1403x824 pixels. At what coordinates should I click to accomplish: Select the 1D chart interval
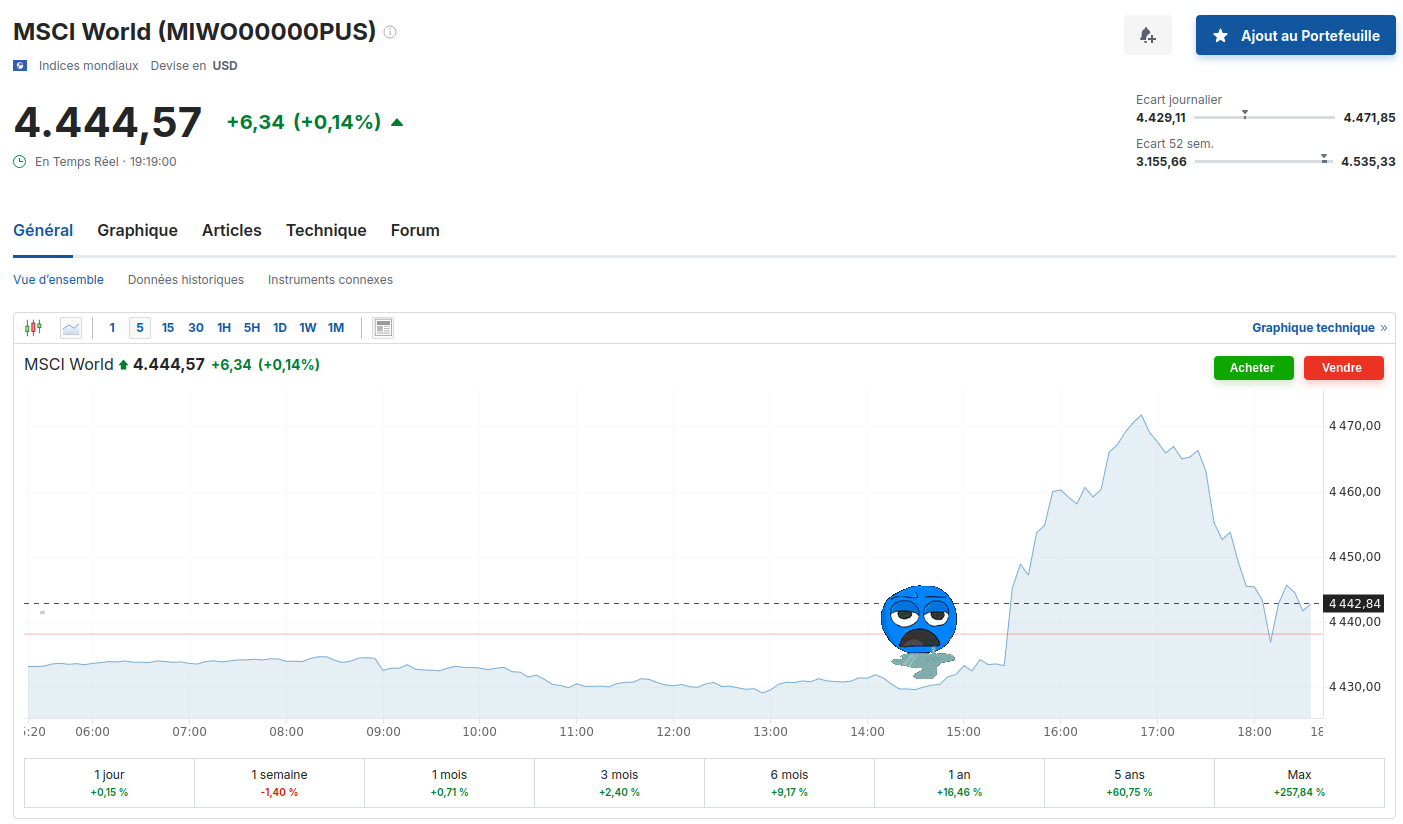280,328
